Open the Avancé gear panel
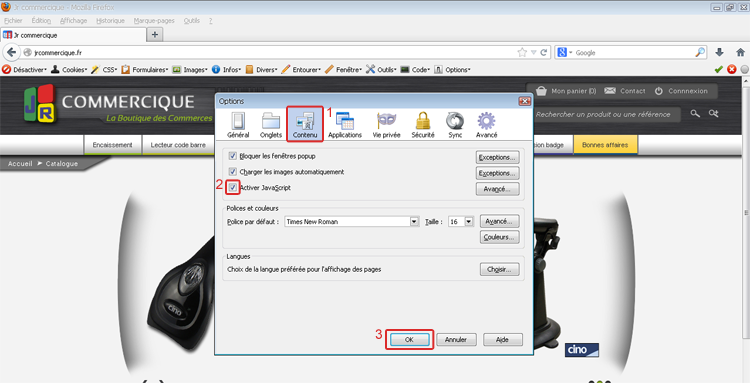This screenshot has height=383, width=750. tap(486, 125)
